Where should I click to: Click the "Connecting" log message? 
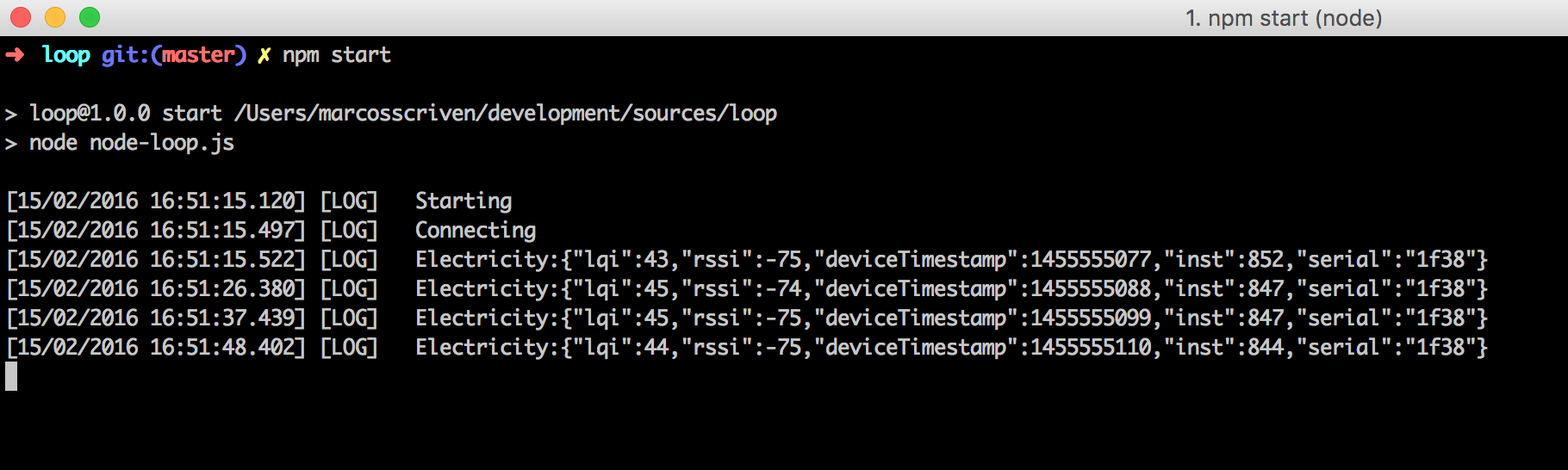pyautogui.click(x=476, y=231)
